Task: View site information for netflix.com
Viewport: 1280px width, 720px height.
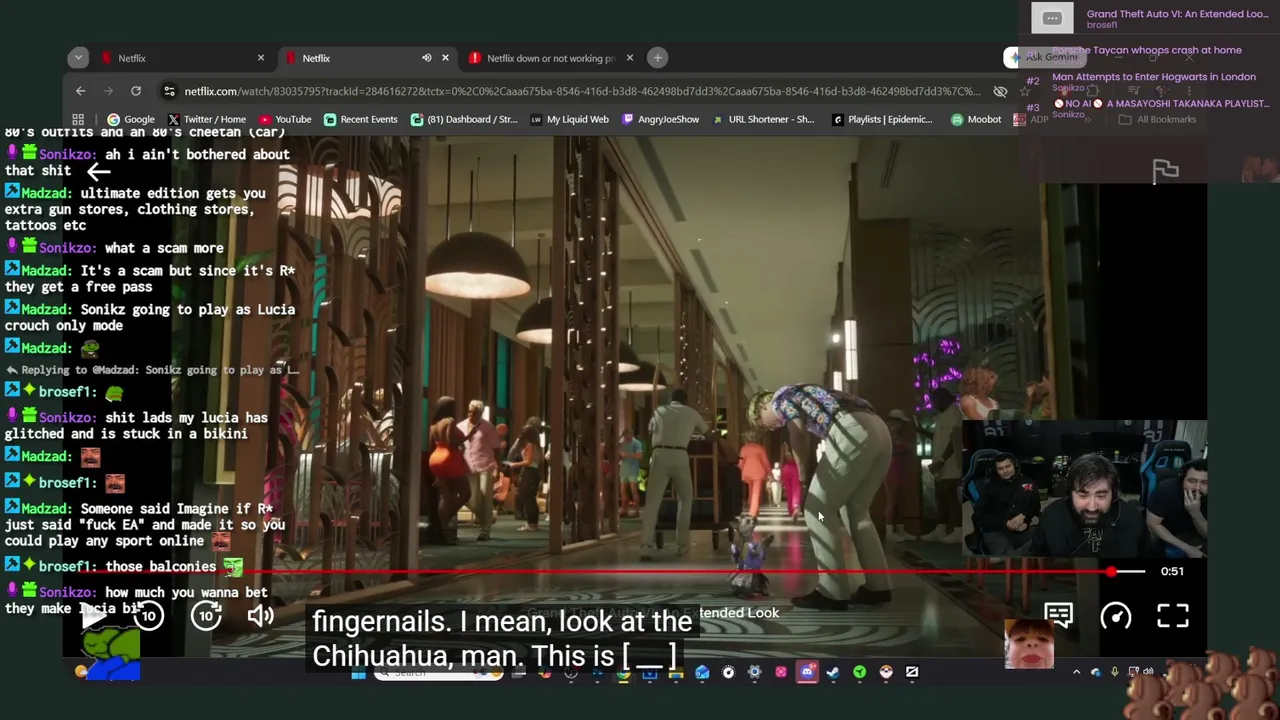Action: coord(169,91)
